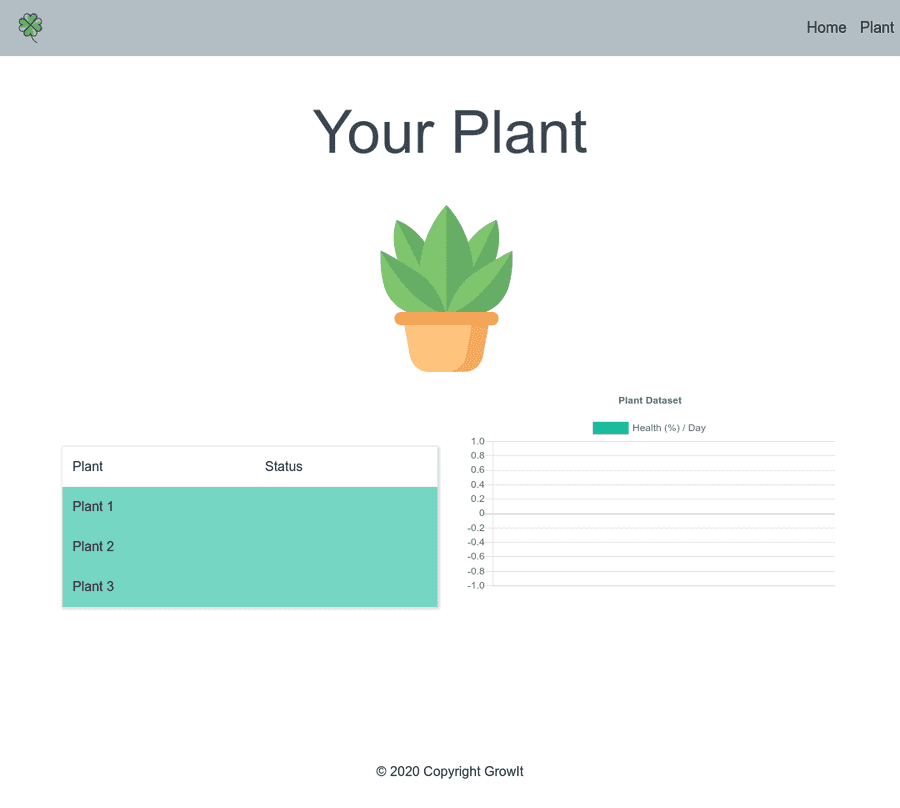This screenshot has height=808, width=900.
Task: Click the Plant Dataset chart title
Action: 649,400
